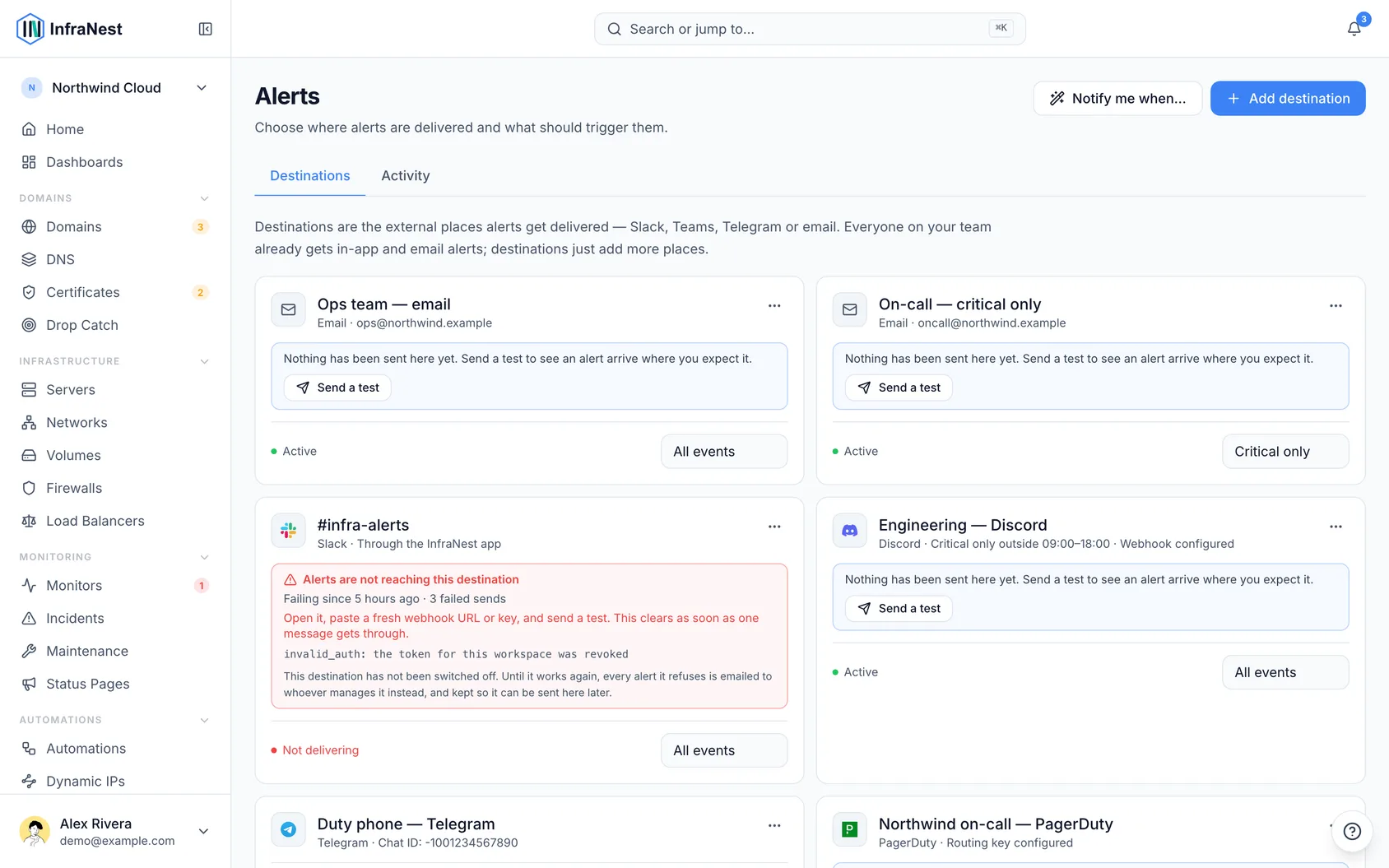Open the Alex Rivera account menu

click(115, 832)
